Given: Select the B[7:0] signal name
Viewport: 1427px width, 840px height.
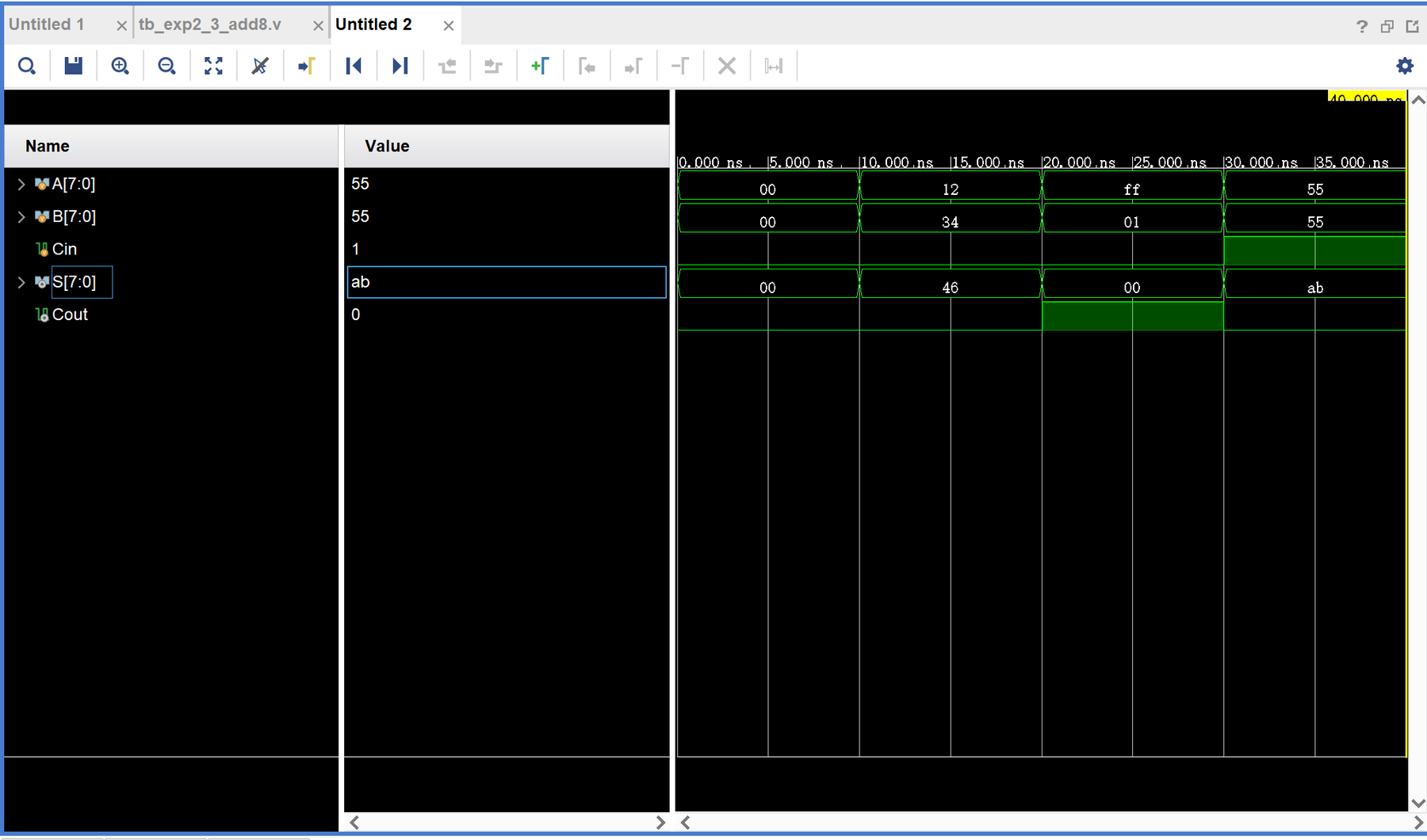Looking at the screenshot, I should (x=74, y=216).
